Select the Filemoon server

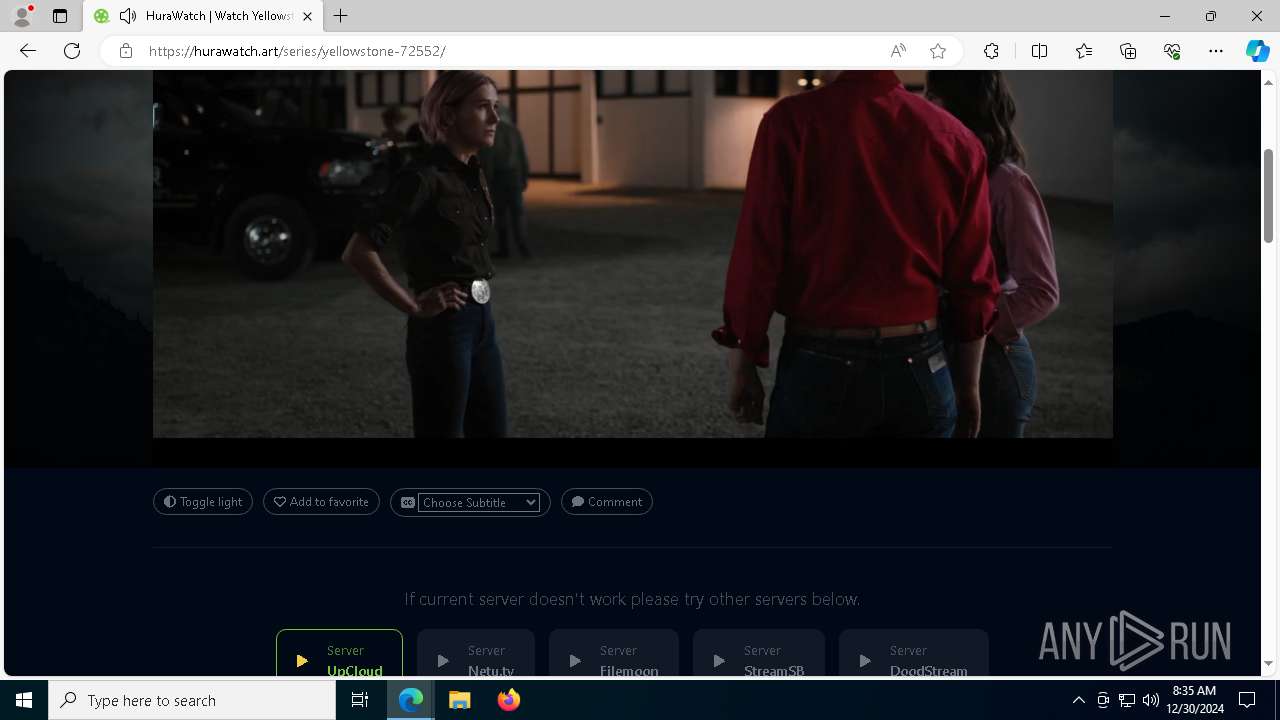point(614,653)
